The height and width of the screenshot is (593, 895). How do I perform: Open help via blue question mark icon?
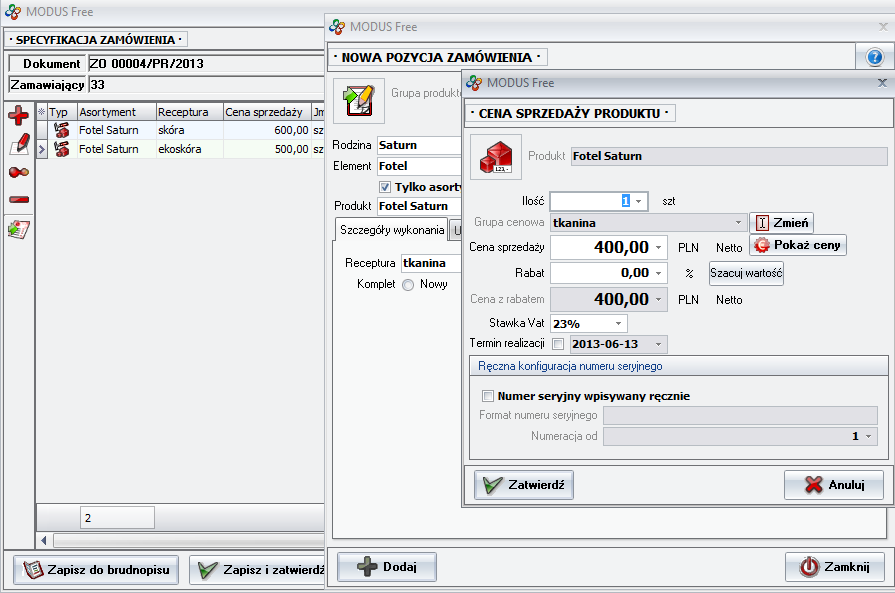874,57
